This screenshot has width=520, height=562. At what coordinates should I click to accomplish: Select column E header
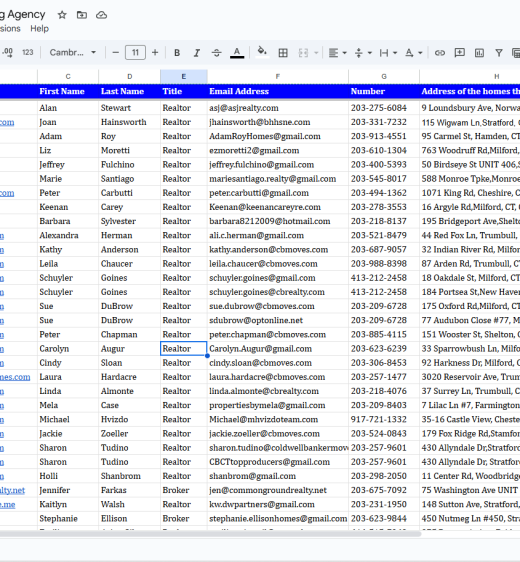(183, 76)
